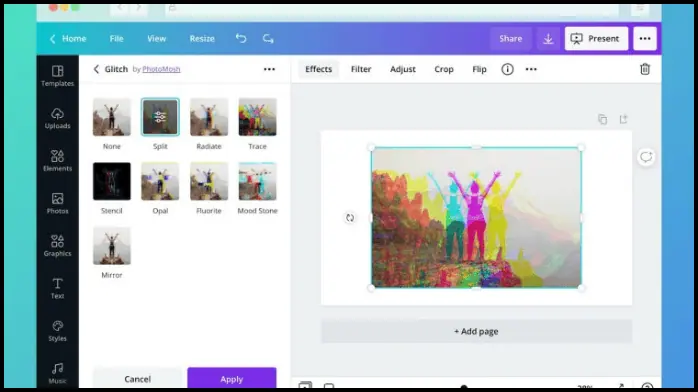Select the Filter tab
The width and height of the screenshot is (698, 392).
tap(361, 69)
